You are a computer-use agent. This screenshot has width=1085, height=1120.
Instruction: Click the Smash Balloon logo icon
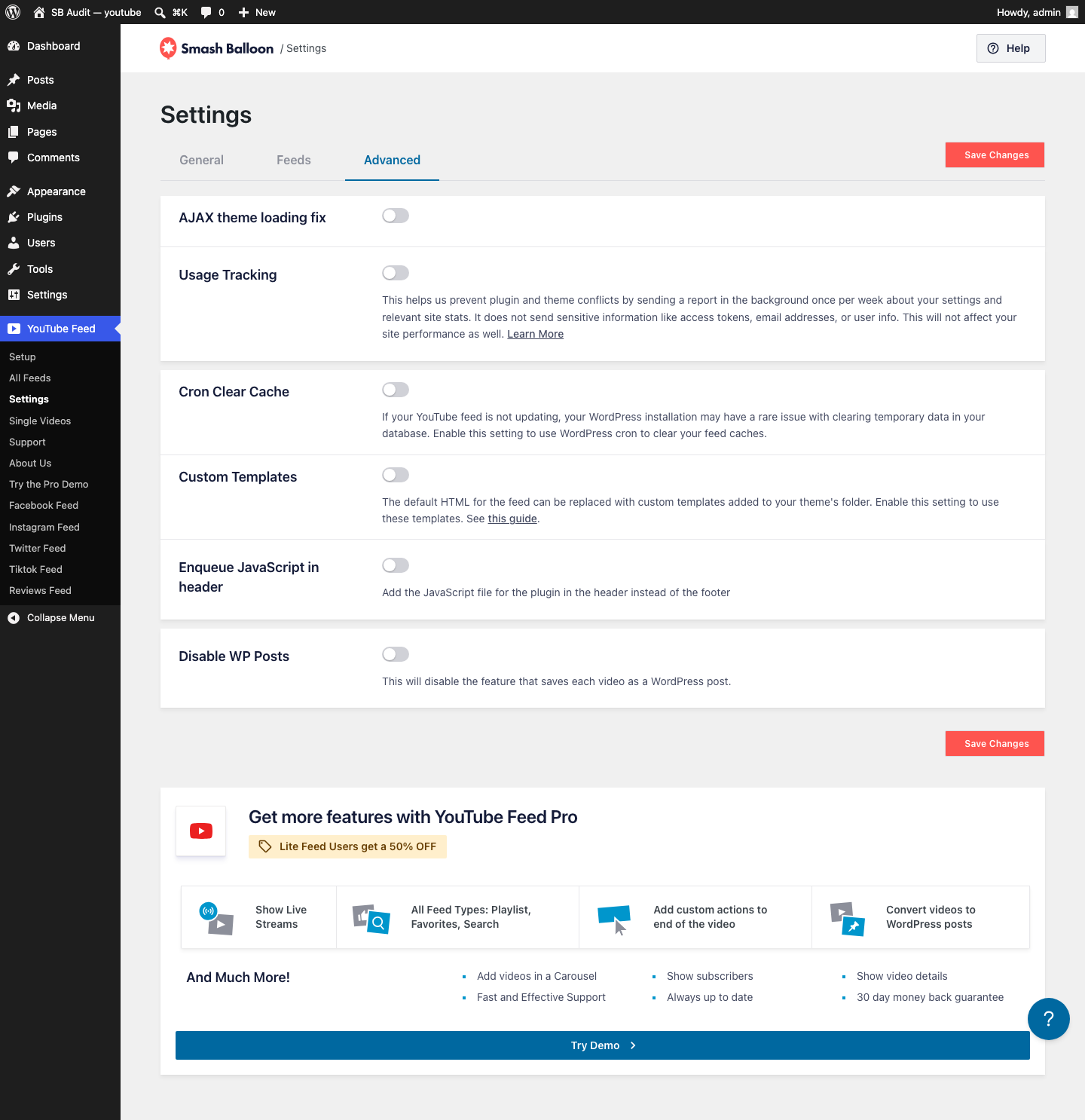click(x=168, y=48)
